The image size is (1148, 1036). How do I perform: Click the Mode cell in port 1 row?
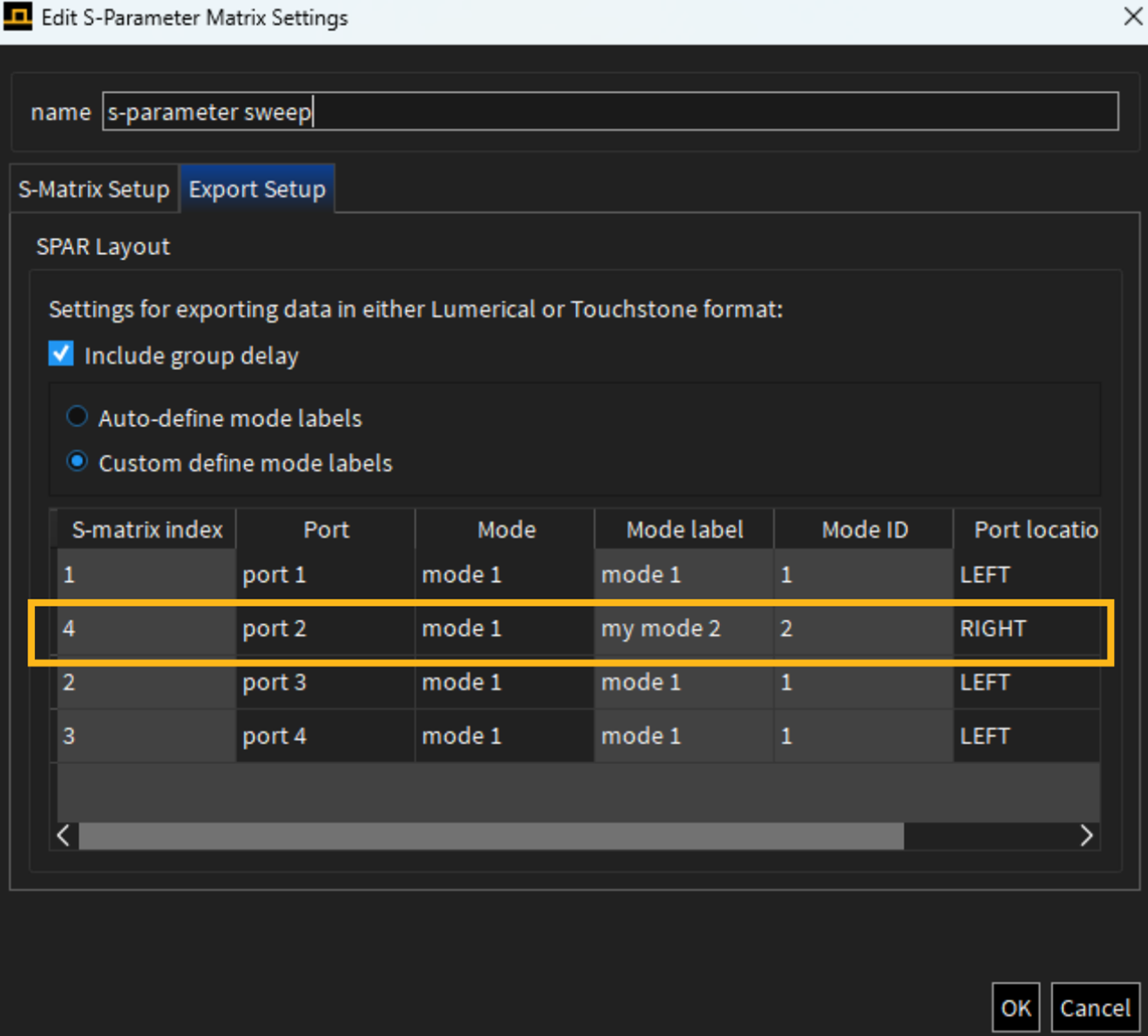tap(506, 575)
